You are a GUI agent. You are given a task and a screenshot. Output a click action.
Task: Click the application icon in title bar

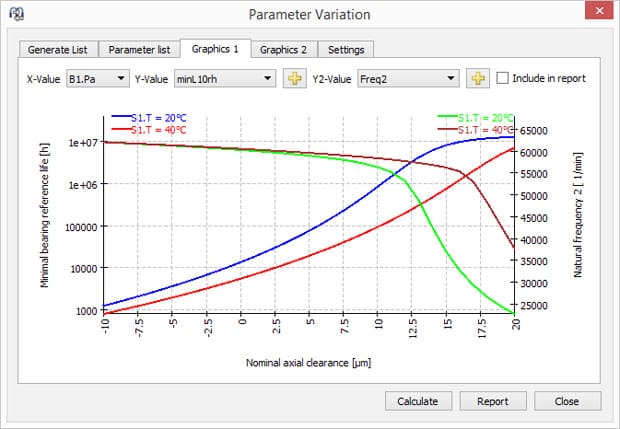16,14
